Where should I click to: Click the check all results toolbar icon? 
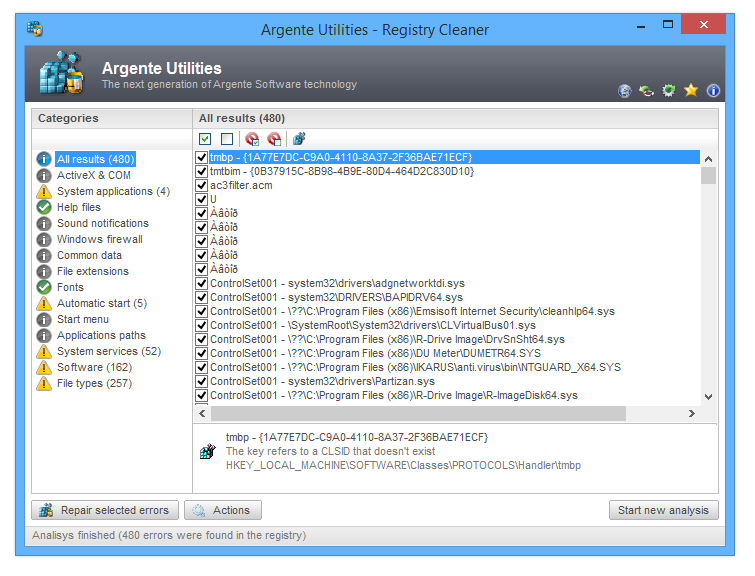205,139
